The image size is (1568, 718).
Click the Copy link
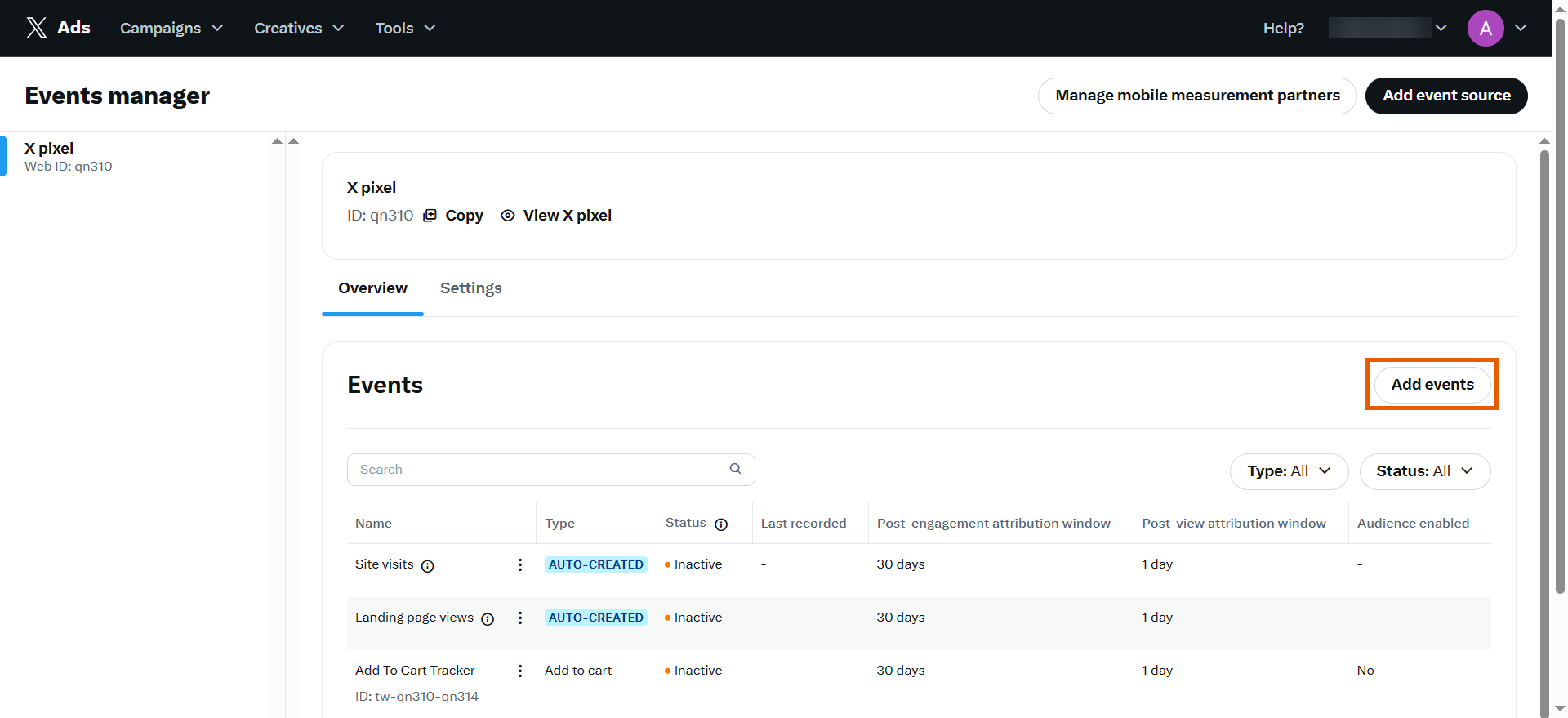(464, 216)
